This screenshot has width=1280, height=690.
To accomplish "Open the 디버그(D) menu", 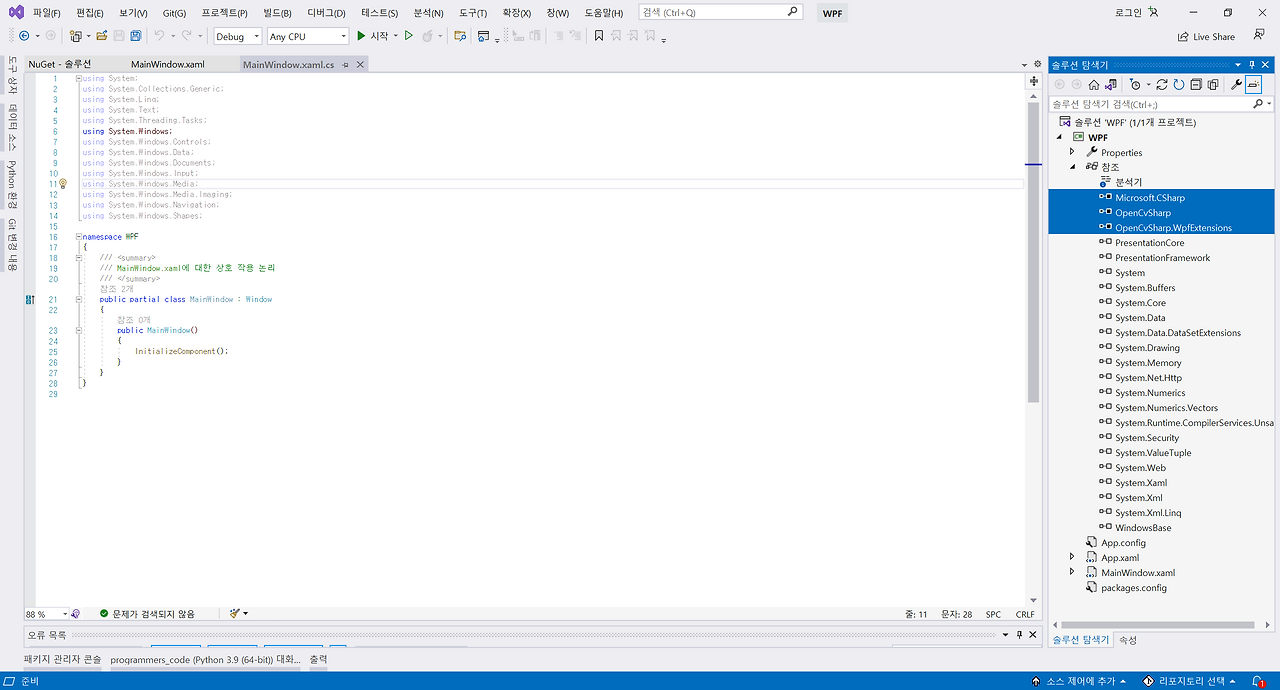I will (325, 13).
